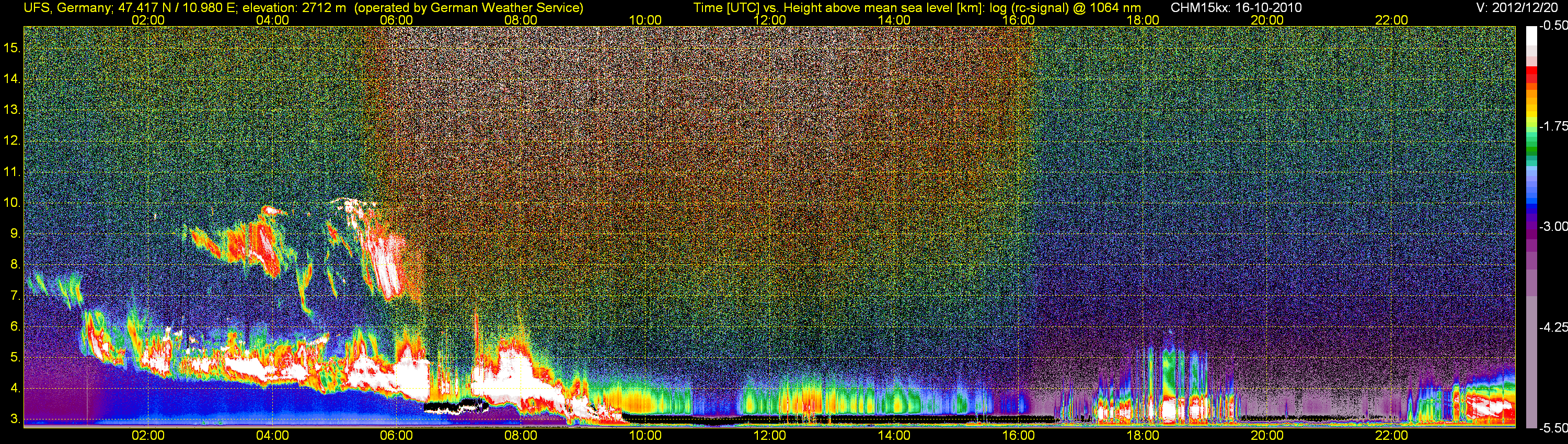This screenshot has height=444, width=1568.
Task: Click the '20:00' label on the upper time axis
Action: click(1267, 20)
